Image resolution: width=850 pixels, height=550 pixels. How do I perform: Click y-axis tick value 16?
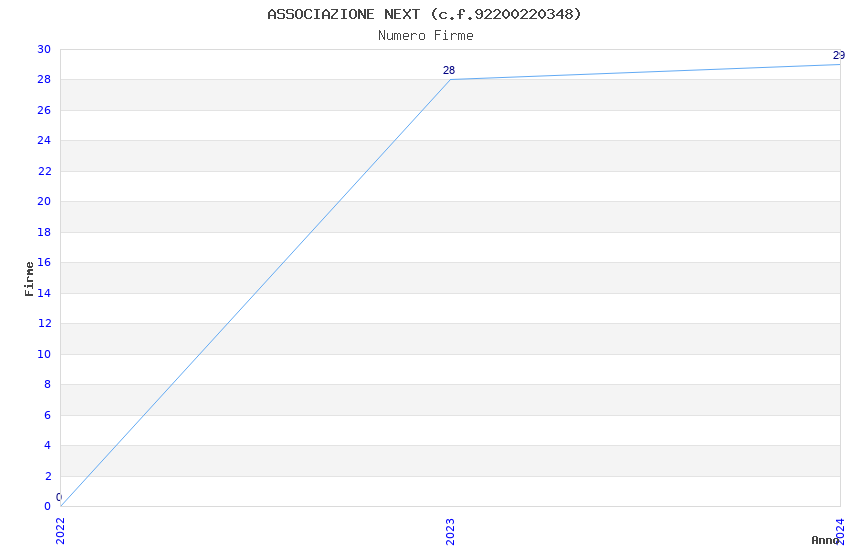(44, 262)
